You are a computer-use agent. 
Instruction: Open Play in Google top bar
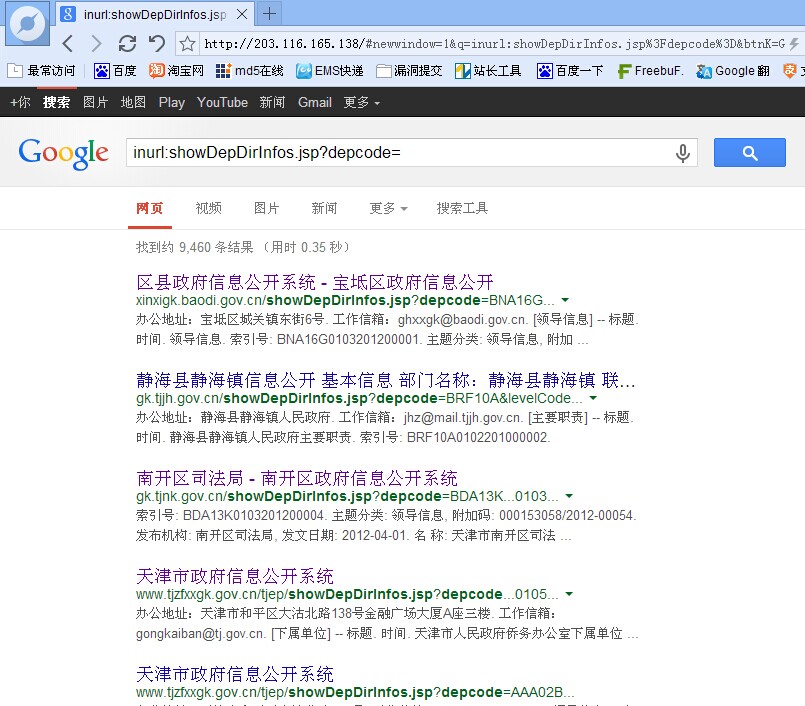click(171, 102)
